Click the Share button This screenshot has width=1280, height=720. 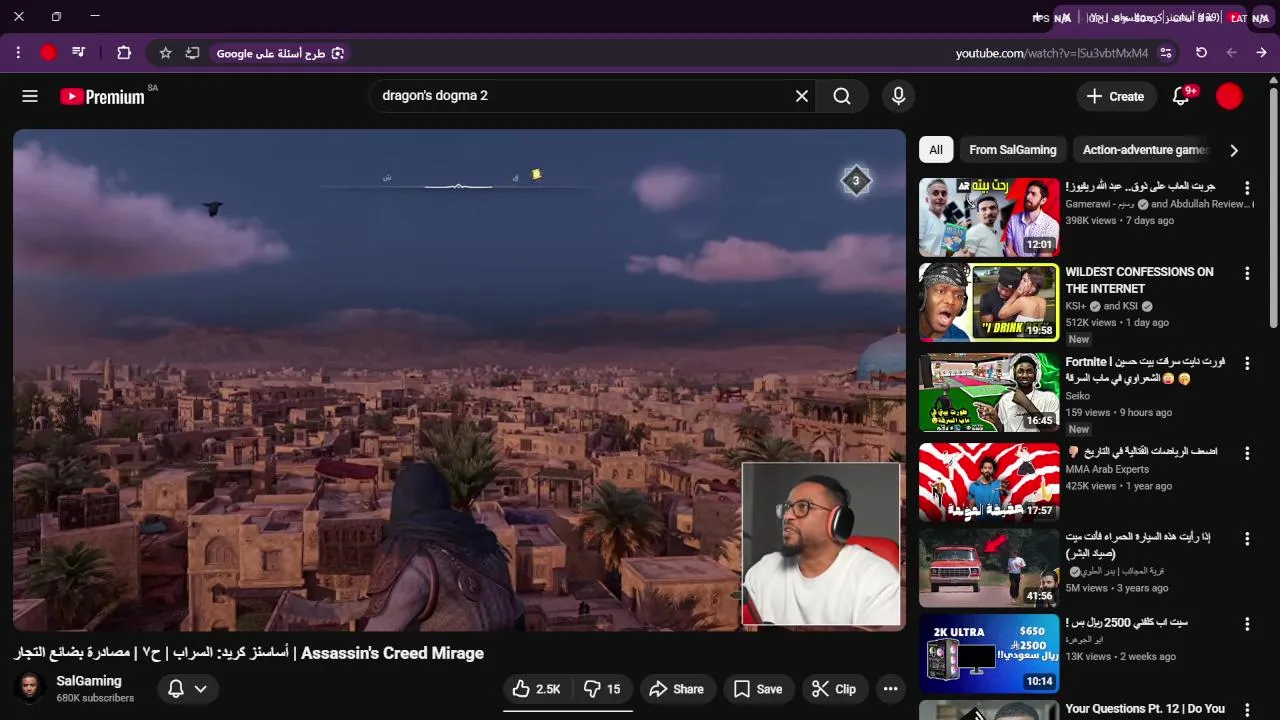click(x=677, y=689)
